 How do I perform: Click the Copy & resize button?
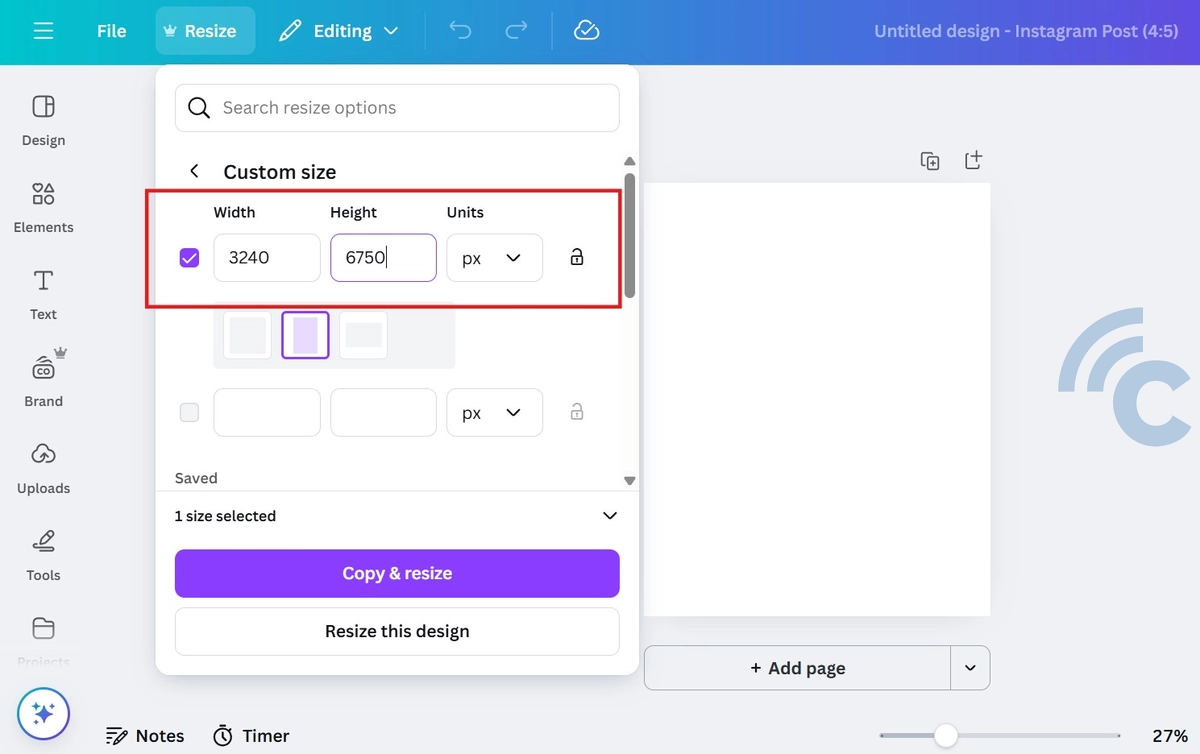pos(397,573)
